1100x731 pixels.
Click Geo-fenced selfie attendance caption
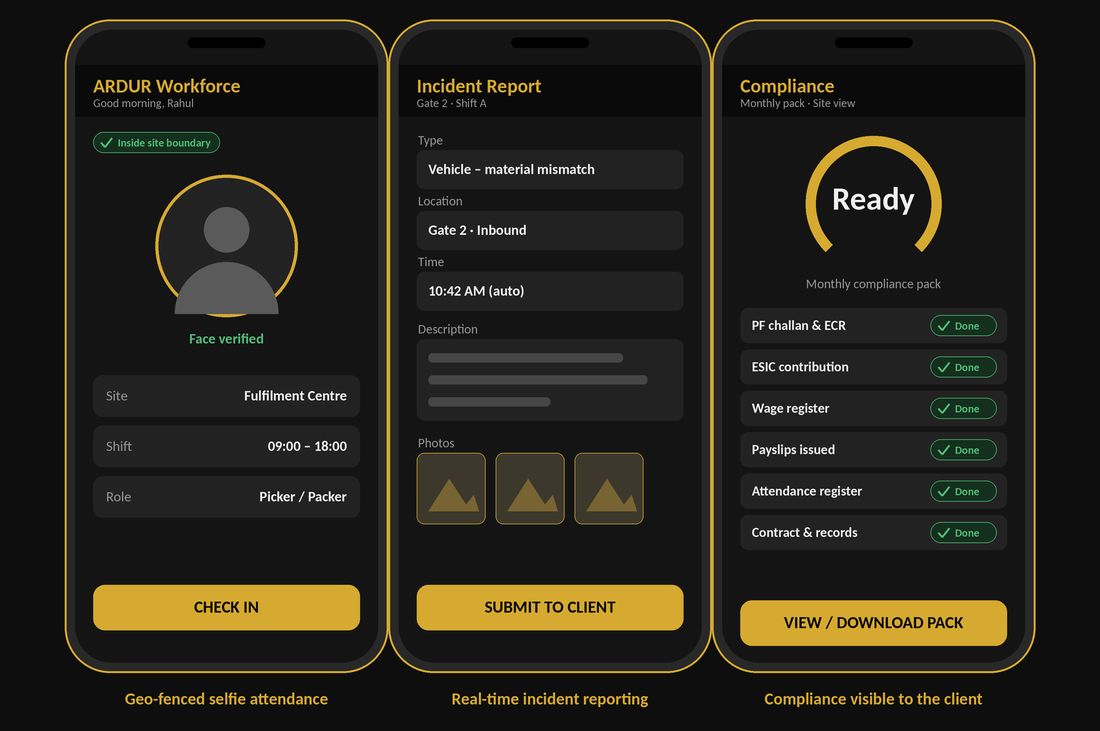coord(226,699)
